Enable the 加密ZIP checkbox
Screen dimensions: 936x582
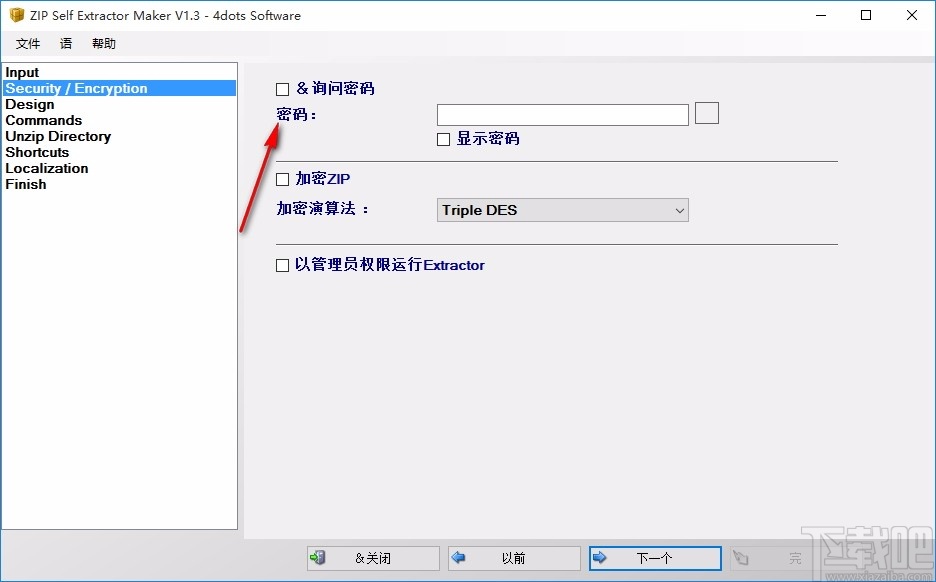click(x=282, y=178)
